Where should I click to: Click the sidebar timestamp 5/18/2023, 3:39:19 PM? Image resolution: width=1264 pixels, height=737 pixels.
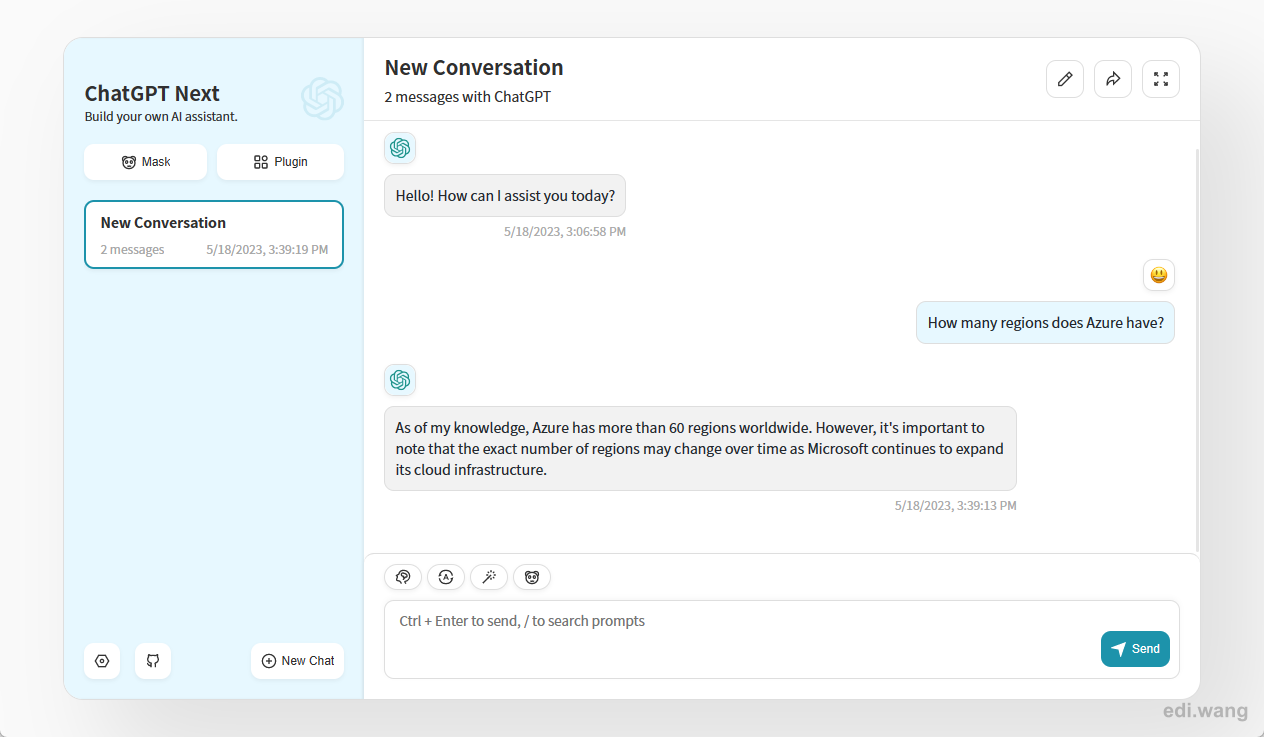(x=267, y=250)
